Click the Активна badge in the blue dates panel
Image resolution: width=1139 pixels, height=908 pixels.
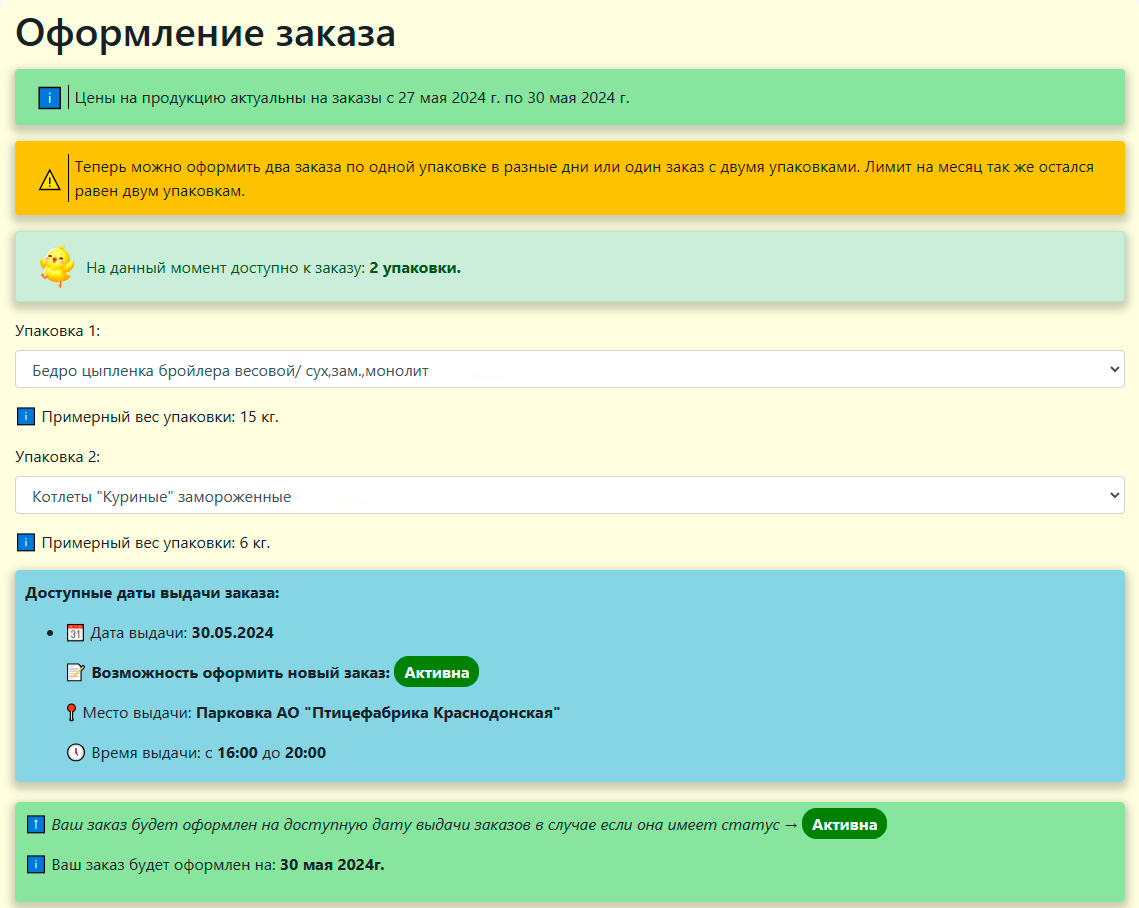pyautogui.click(x=436, y=673)
